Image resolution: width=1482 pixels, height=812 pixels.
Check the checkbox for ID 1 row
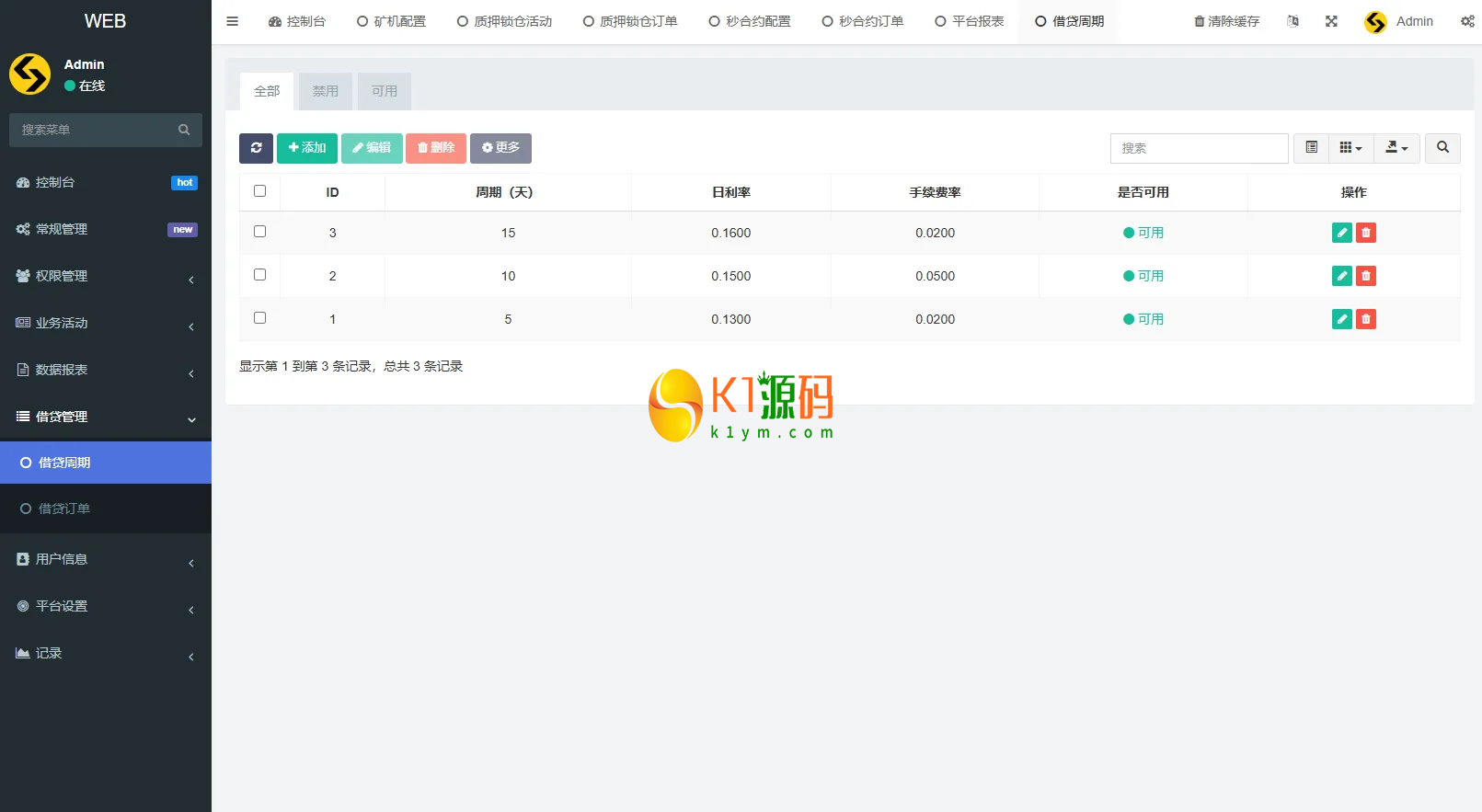[x=259, y=318]
